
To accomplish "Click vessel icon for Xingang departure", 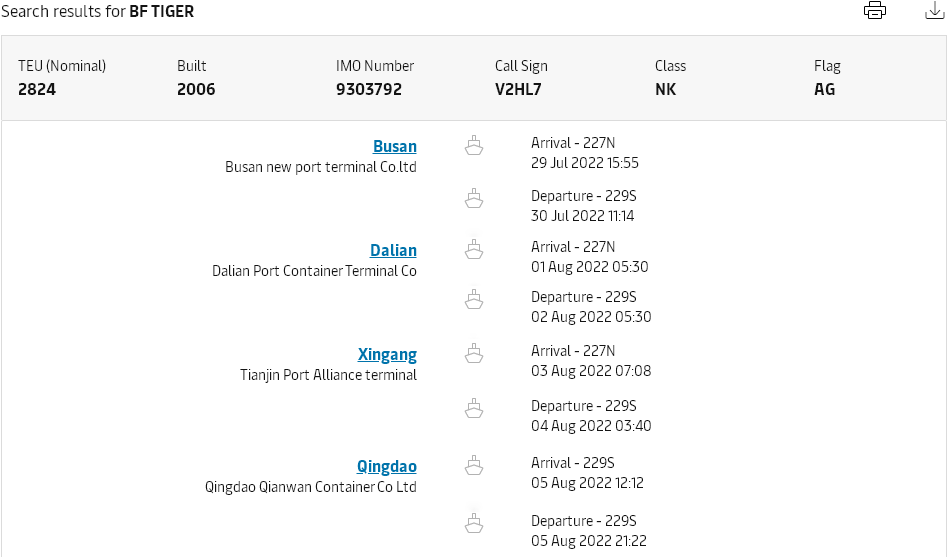I will [x=474, y=408].
